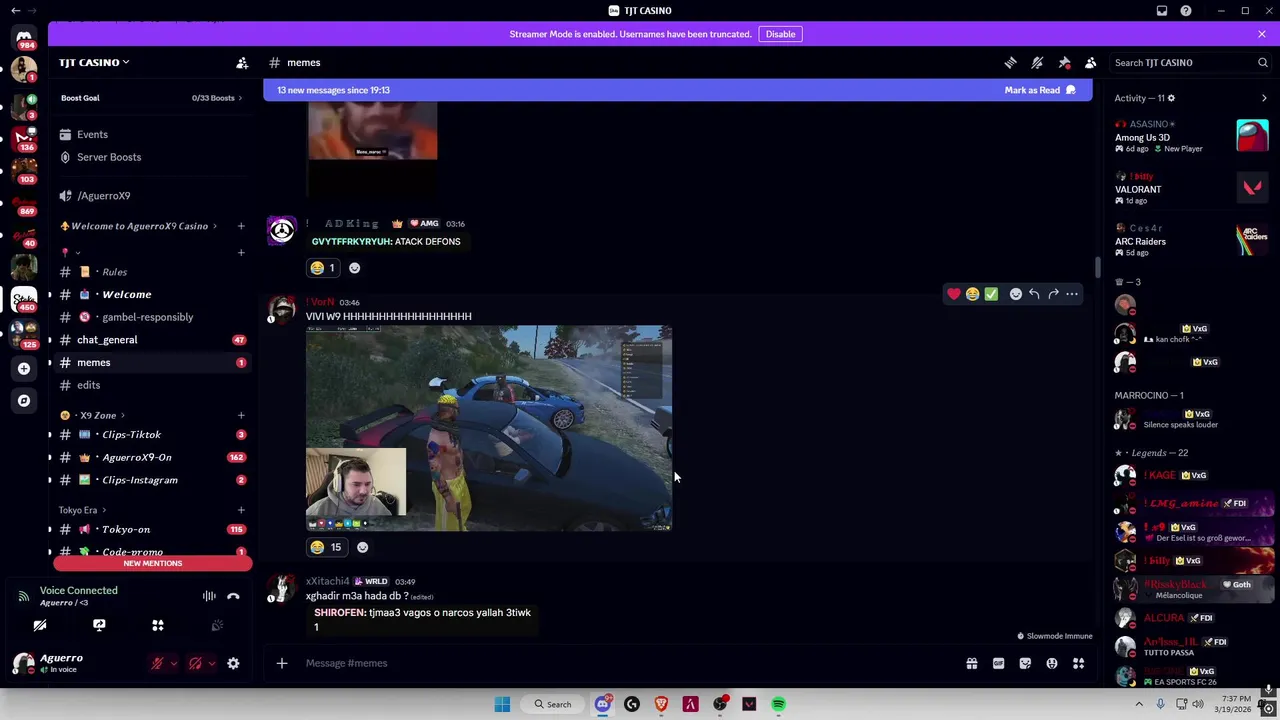Open the GIF picker
The width and height of the screenshot is (1280, 720).
[x=998, y=663]
